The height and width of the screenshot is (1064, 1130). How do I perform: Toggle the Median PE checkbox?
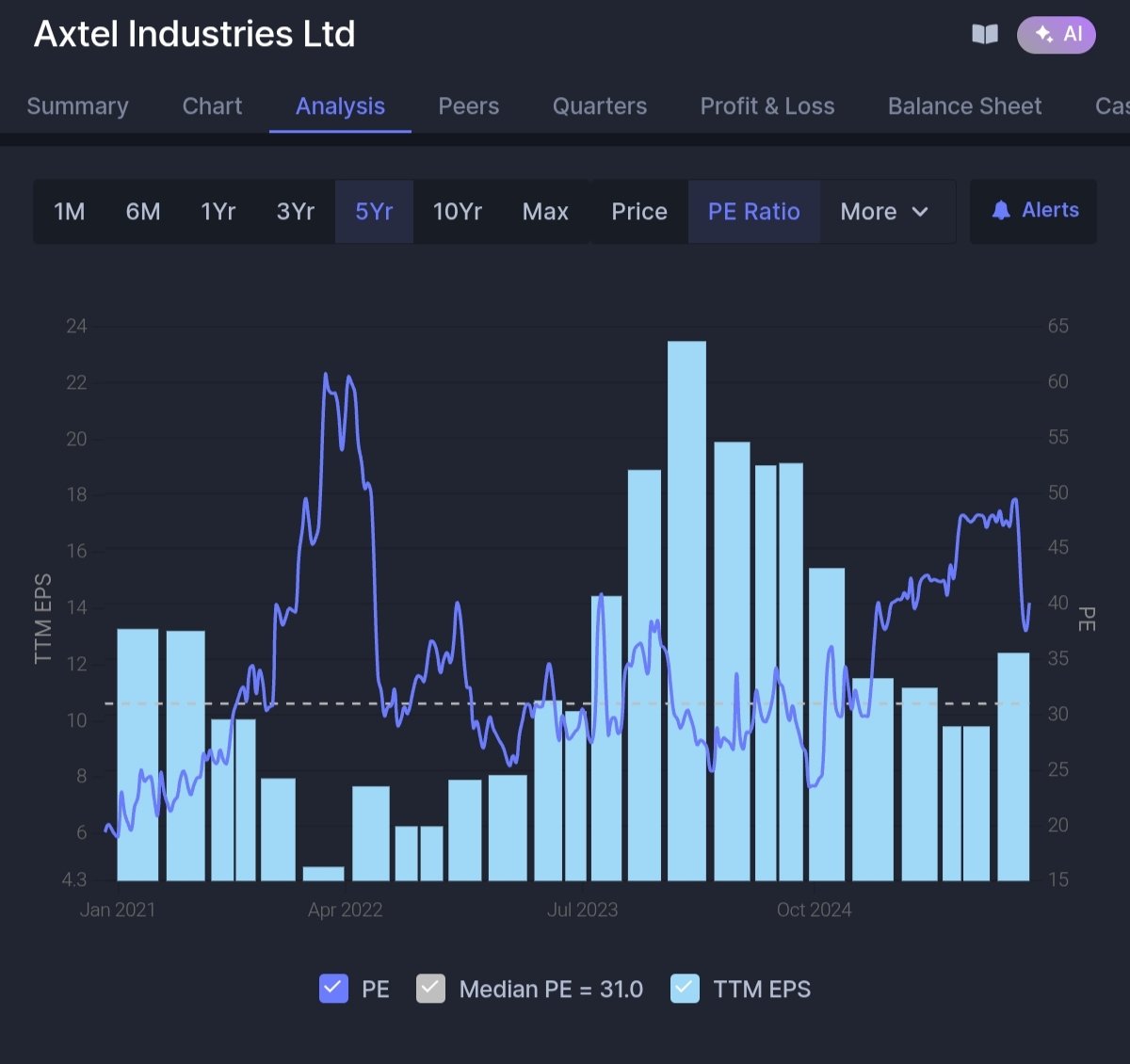point(430,989)
